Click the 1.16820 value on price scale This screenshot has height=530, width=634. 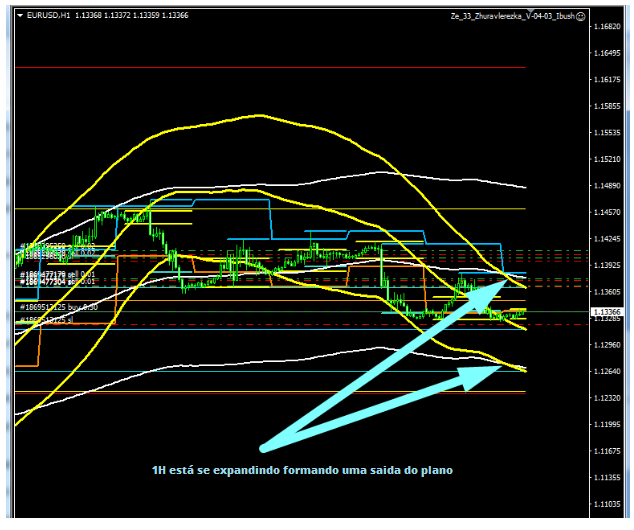[x=607, y=26]
